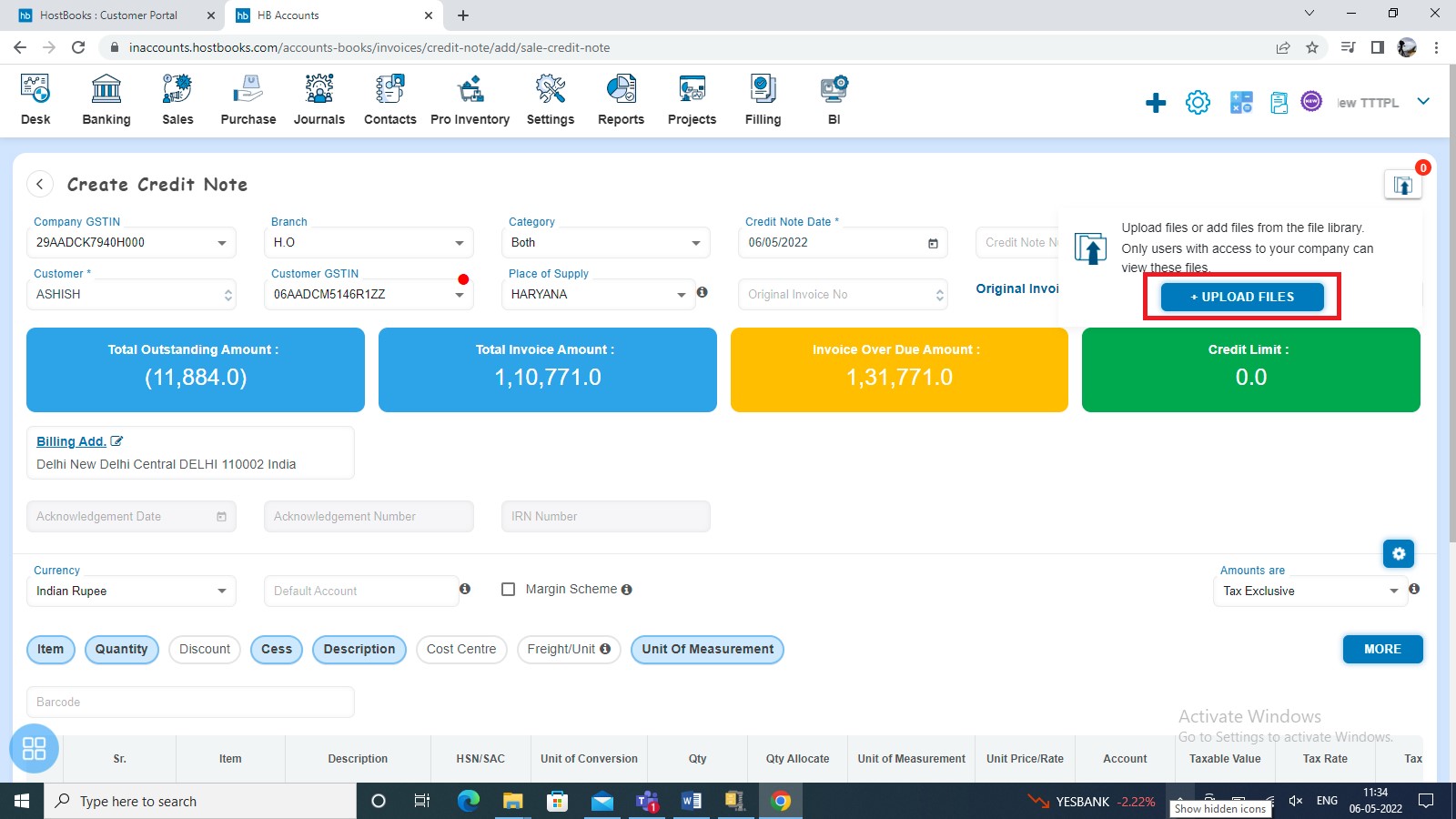Toggle the Quantity column chip
1456x819 pixels.
coord(121,650)
